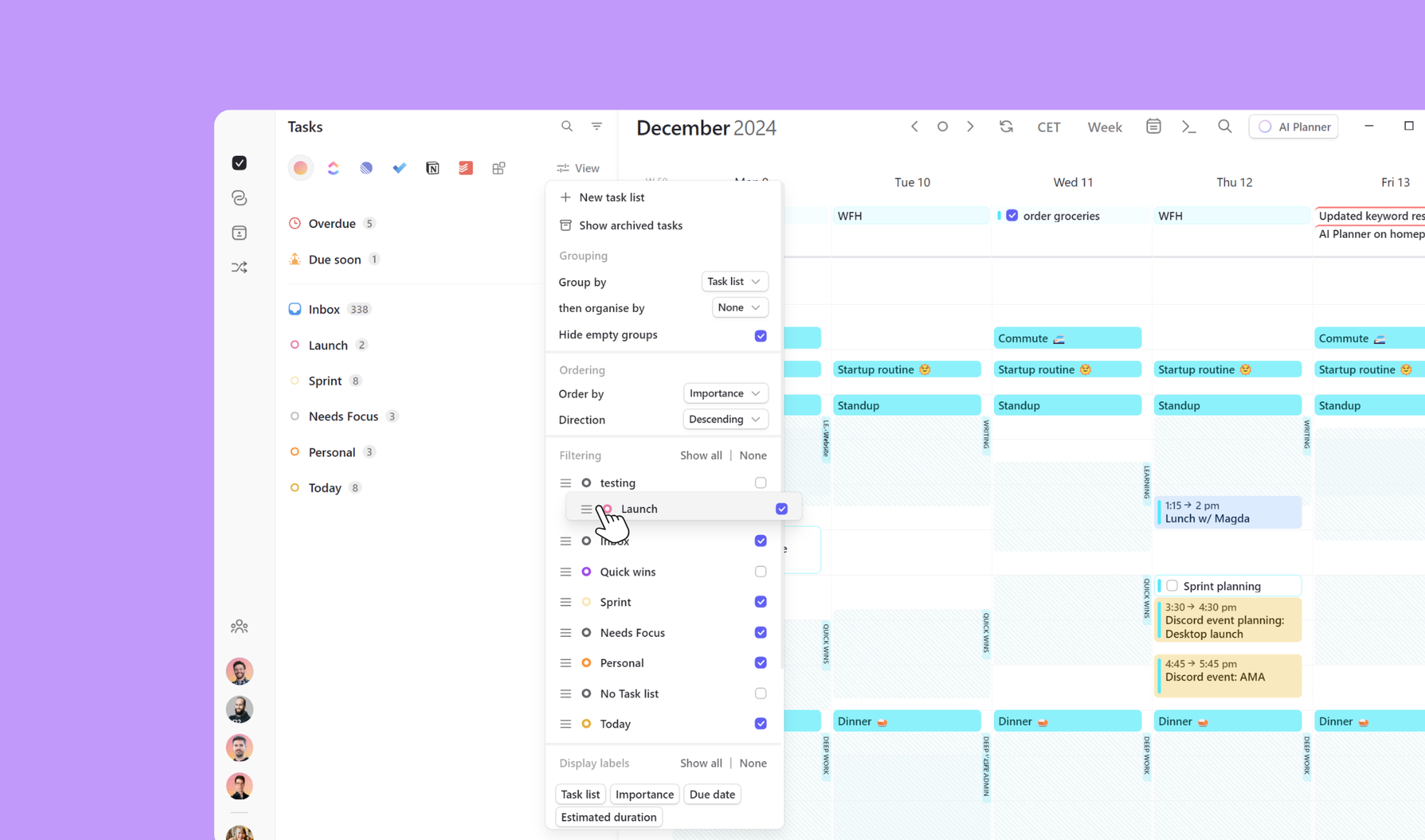Click the Notion integration icon

tap(432, 168)
